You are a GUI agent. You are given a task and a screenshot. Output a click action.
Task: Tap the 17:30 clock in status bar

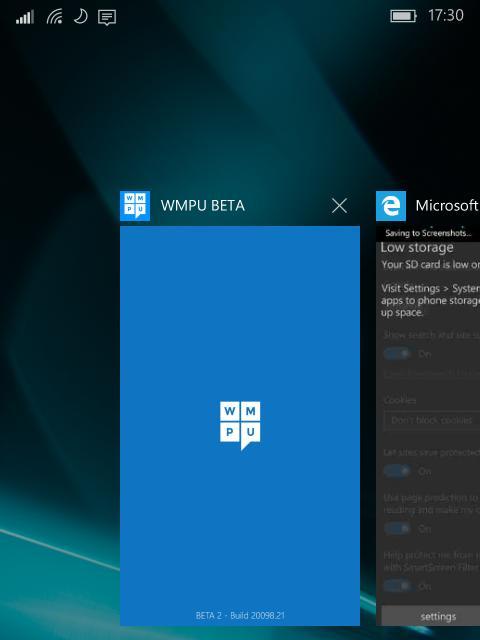coord(446,16)
